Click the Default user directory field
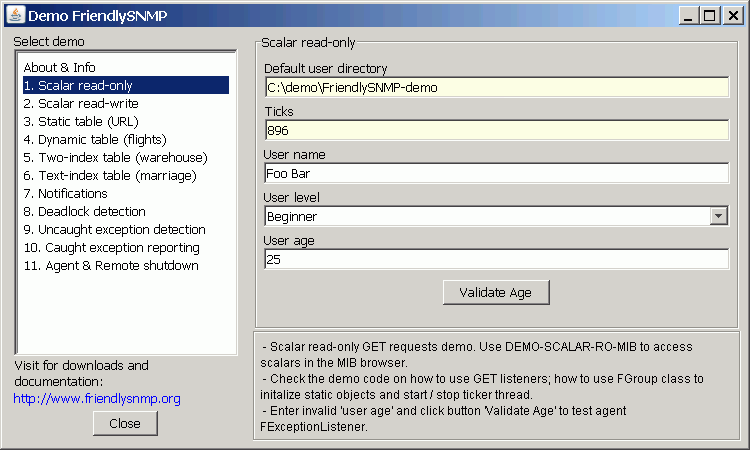The width and height of the screenshot is (750, 450). point(496,88)
